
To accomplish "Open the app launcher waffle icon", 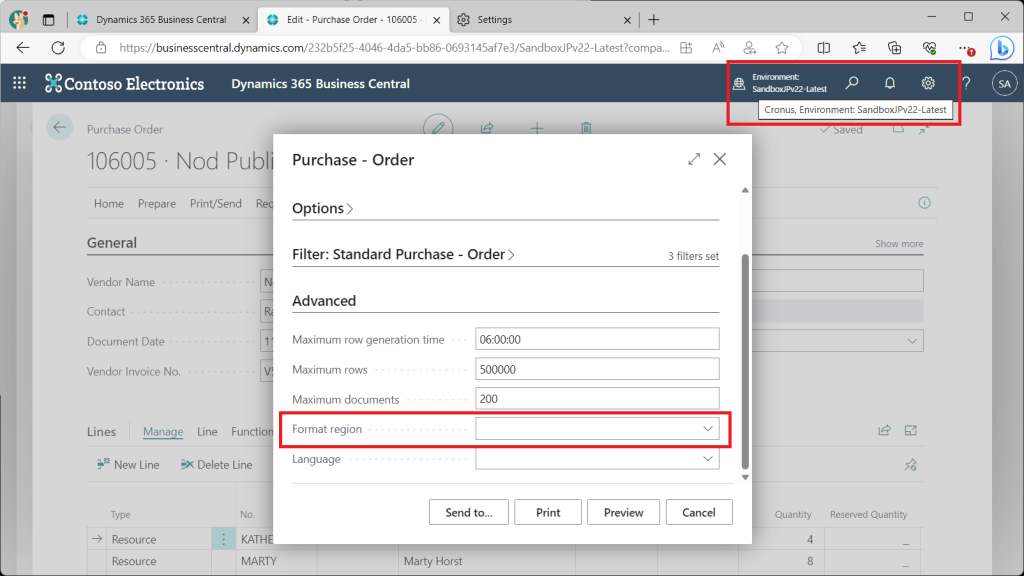I will pyautogui.click(x=20, y=83).
